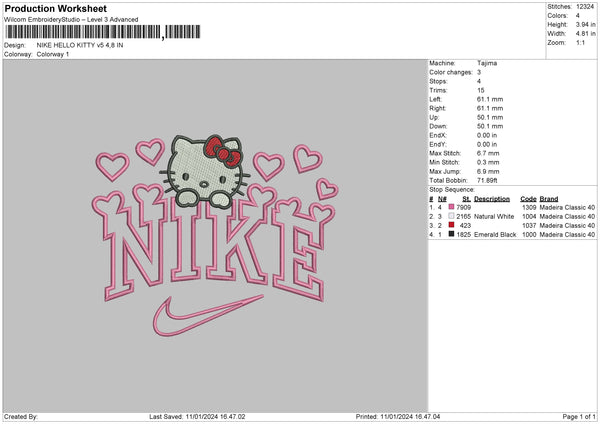Click the Height value 3.94 in
This screenshot has height=424, width=600.
[585, 24]
